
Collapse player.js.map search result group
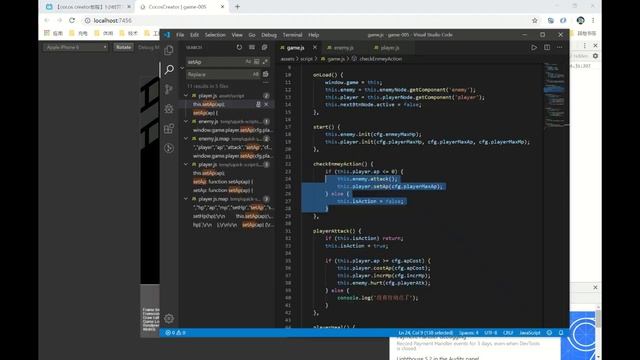coord(186,199)
